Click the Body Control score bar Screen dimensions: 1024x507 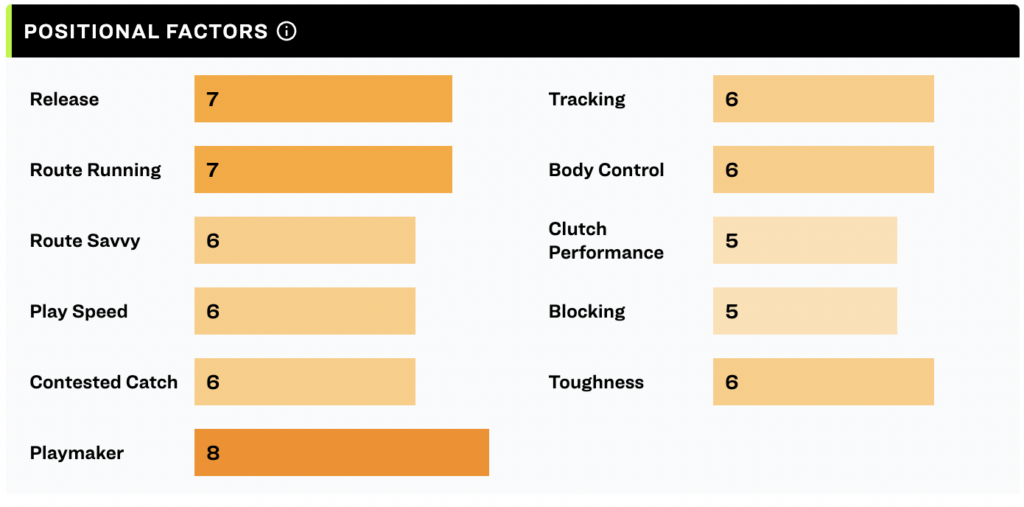coord(824,169)
